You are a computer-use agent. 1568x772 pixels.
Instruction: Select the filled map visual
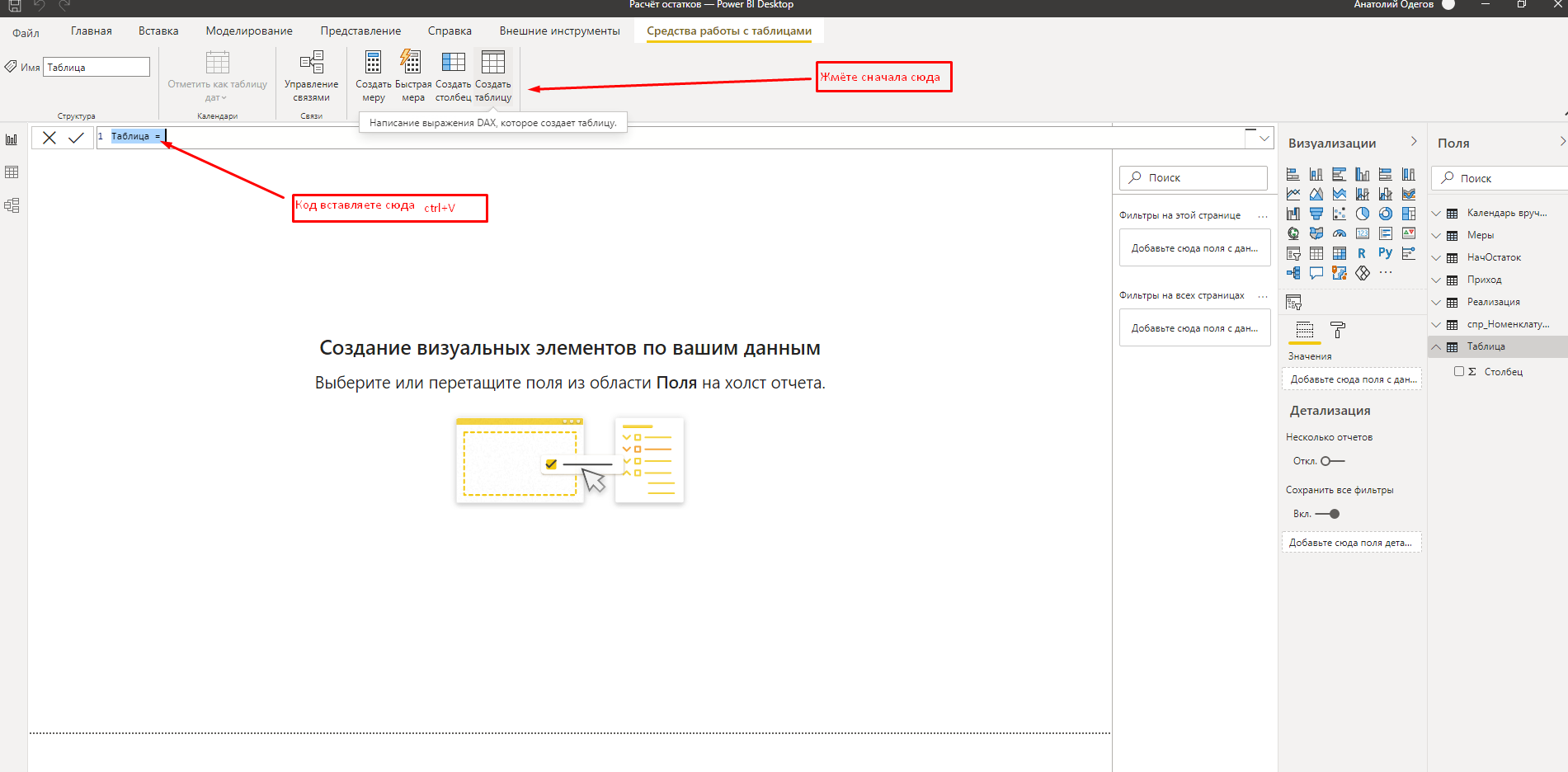point(1316,233)
